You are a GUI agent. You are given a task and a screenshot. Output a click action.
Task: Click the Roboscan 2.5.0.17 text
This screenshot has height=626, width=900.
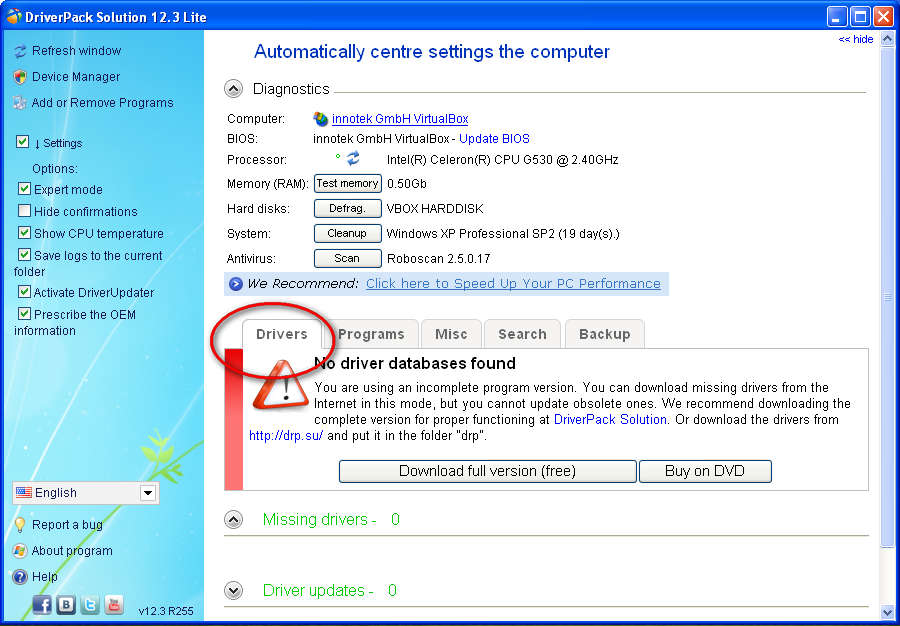pos(439,259)
